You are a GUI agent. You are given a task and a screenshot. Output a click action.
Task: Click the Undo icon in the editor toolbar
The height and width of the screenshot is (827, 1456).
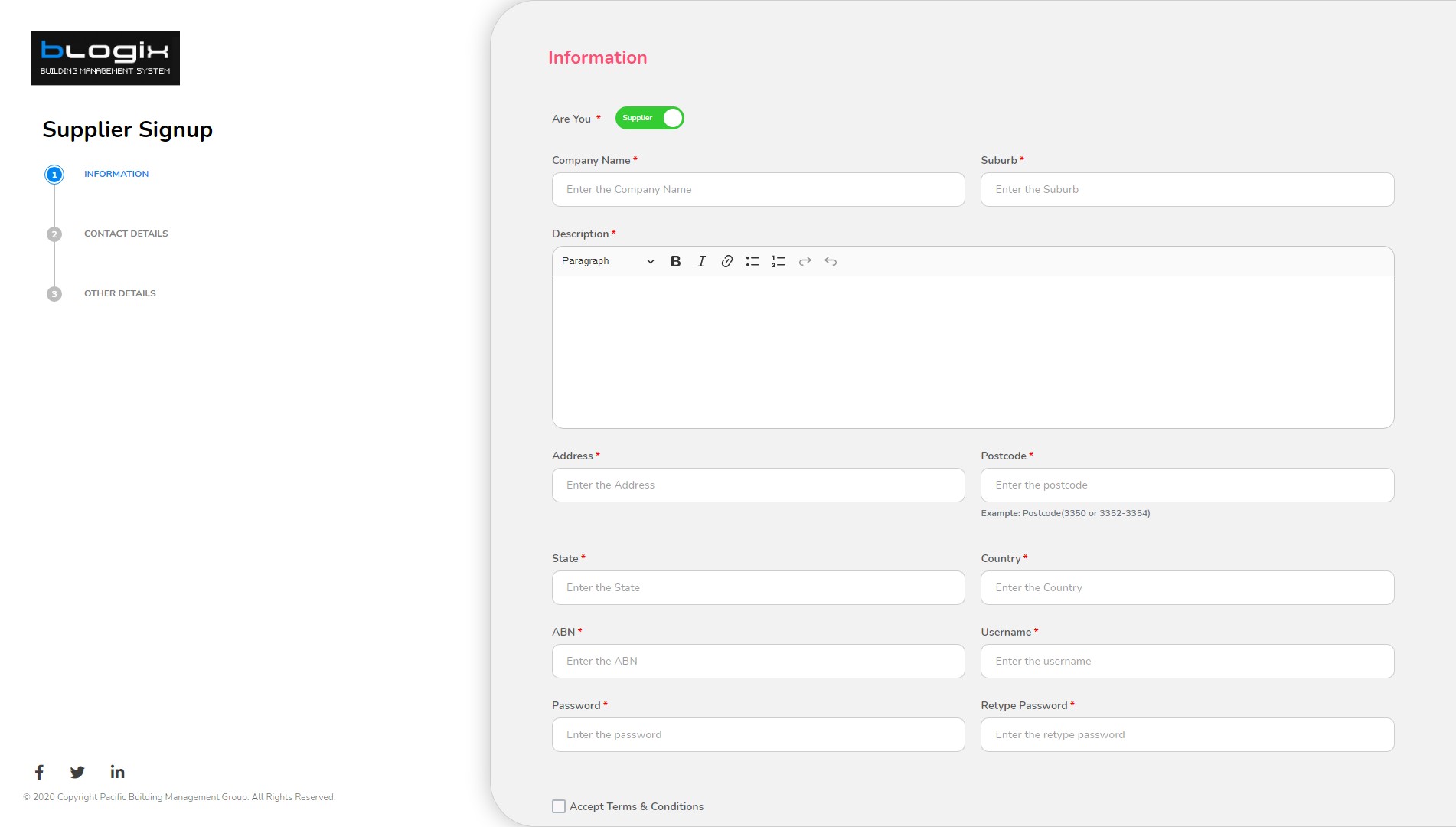830,261
